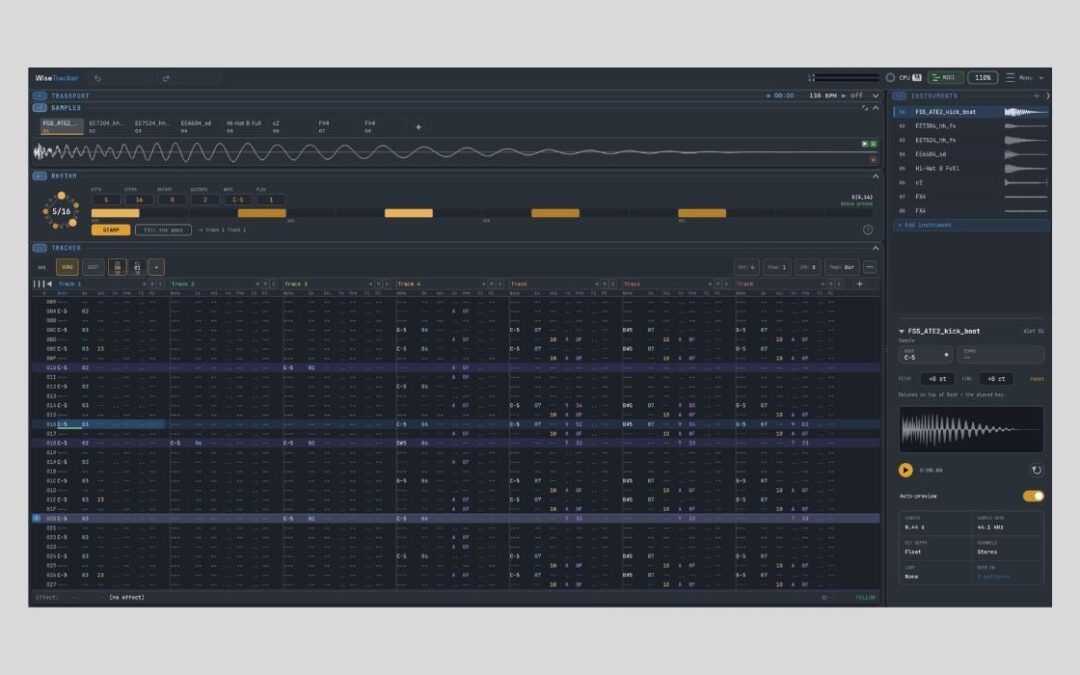
Task: Toggle the first step in the rhythm bar
Action: (x=116, y=214)
